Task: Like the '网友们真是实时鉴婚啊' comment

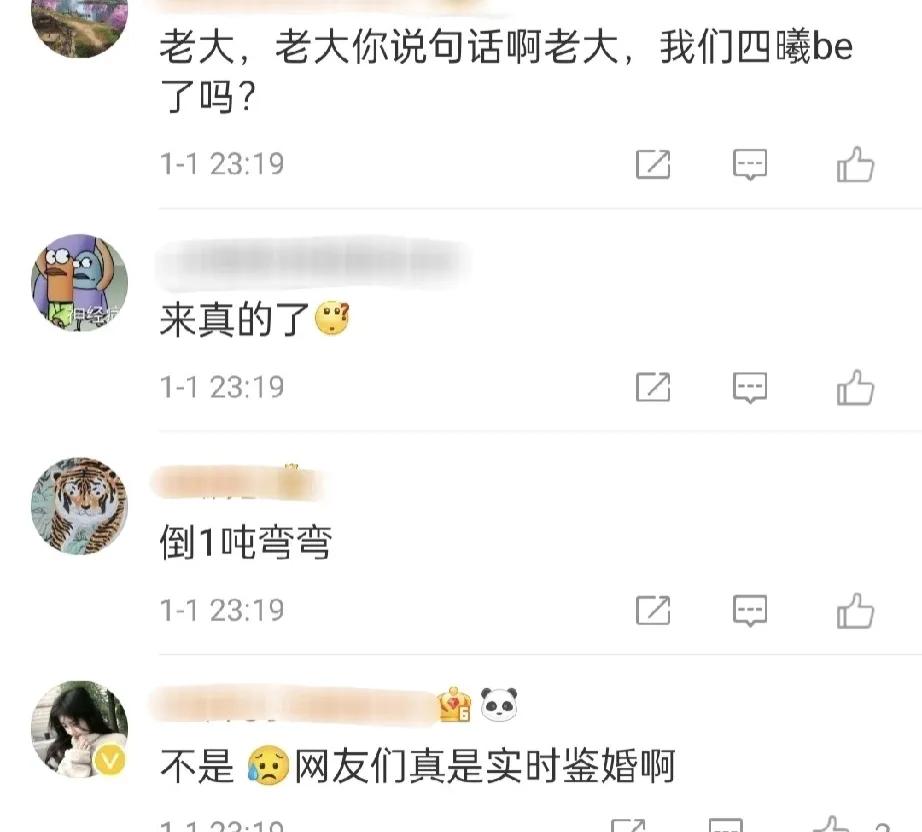Action: coord(832,824)
